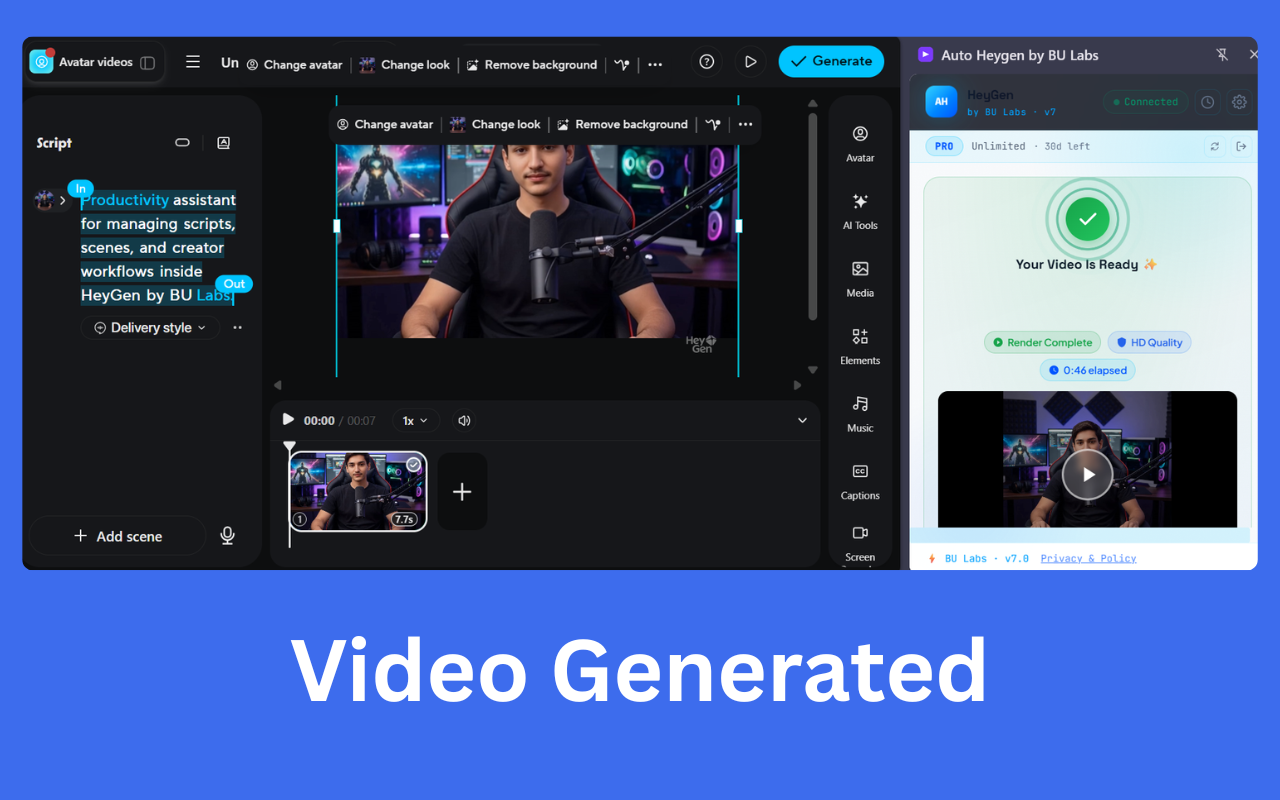Open the 1x playback speed dropdown

point(415,421)
